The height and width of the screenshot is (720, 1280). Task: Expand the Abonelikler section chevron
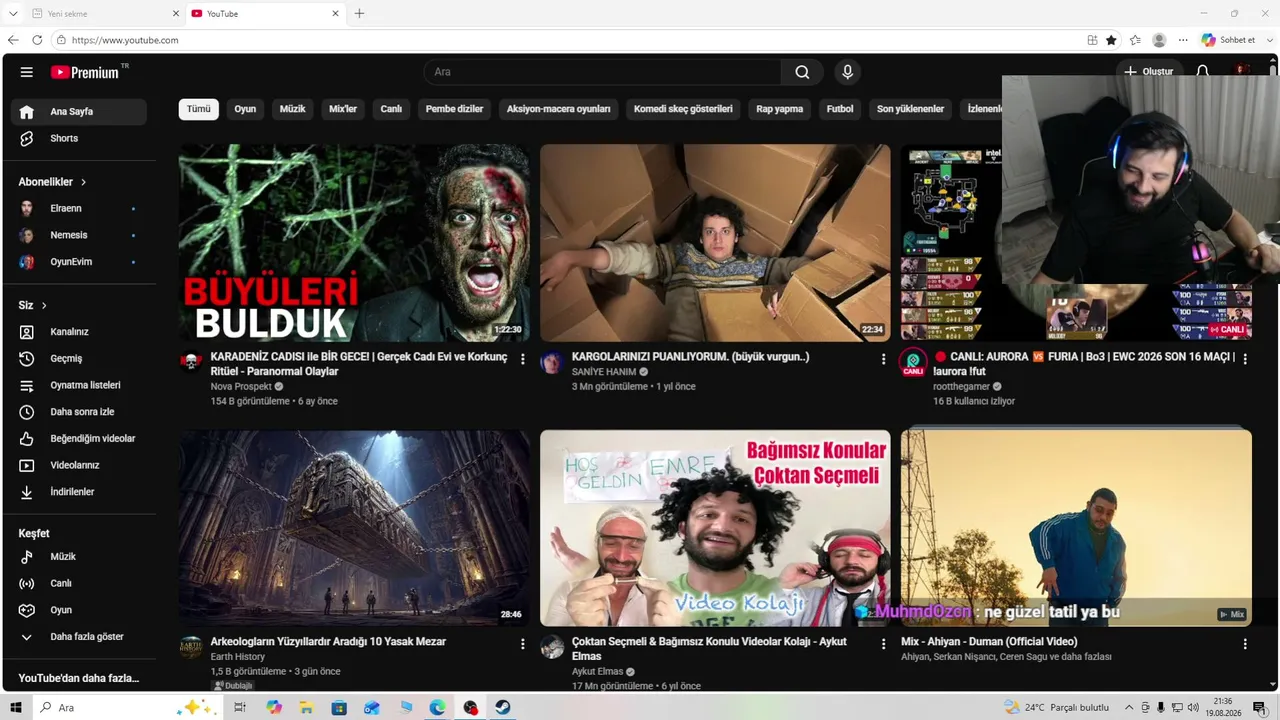click(84, 182)
